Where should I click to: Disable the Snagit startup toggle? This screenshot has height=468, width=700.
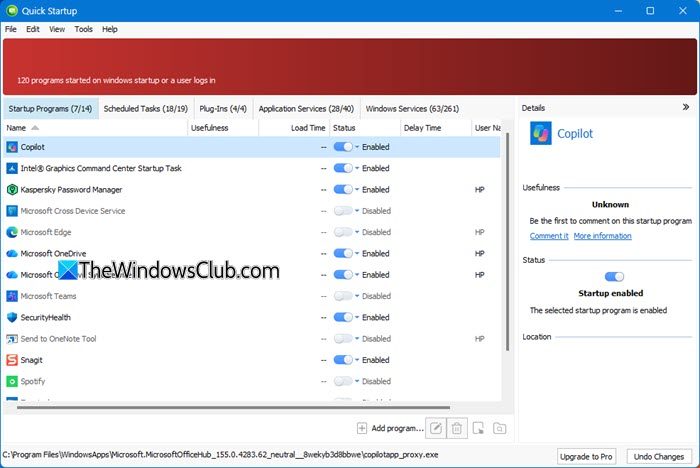[x=343, y=360]
